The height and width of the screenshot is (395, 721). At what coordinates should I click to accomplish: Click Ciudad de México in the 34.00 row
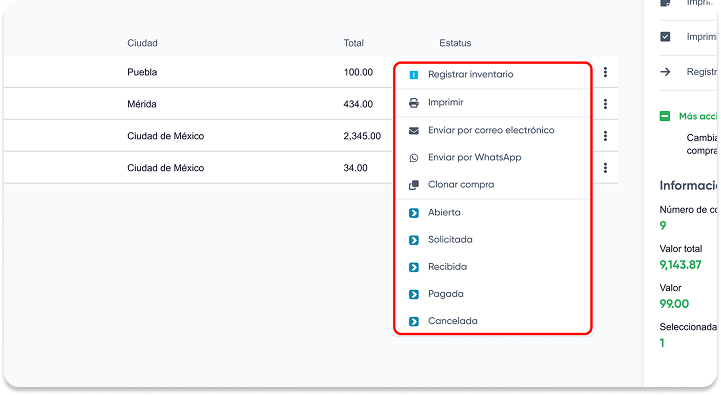click(x=166, y=168)
